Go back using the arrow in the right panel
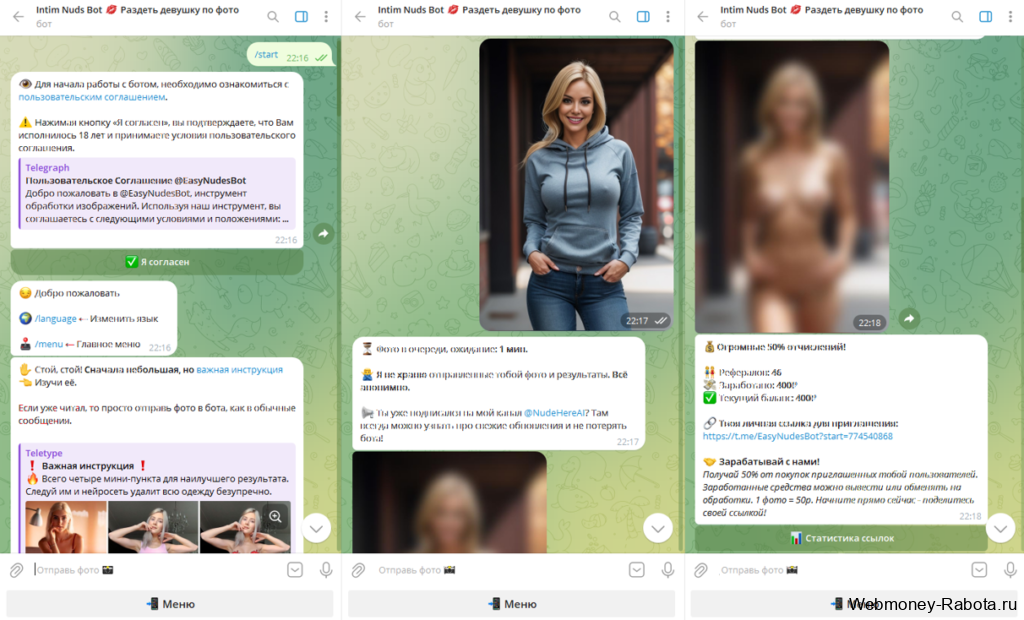Screen dimensions: 1024x620 (703, 16)
